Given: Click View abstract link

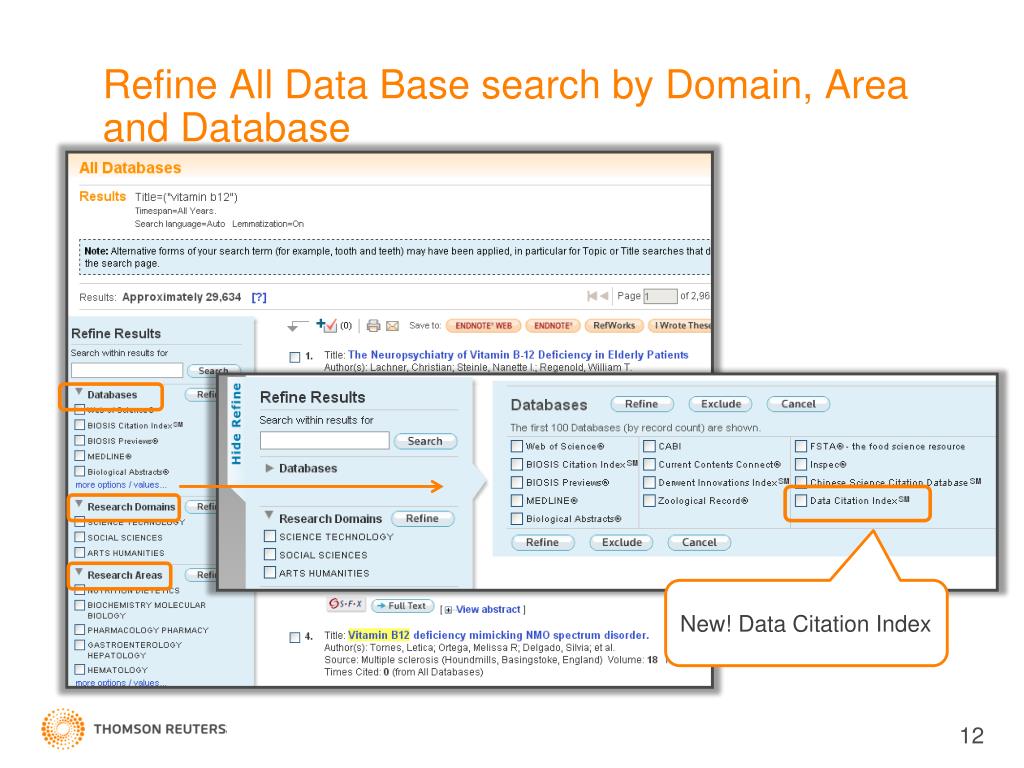Looking at the screenshot, I should coord(488,609).
